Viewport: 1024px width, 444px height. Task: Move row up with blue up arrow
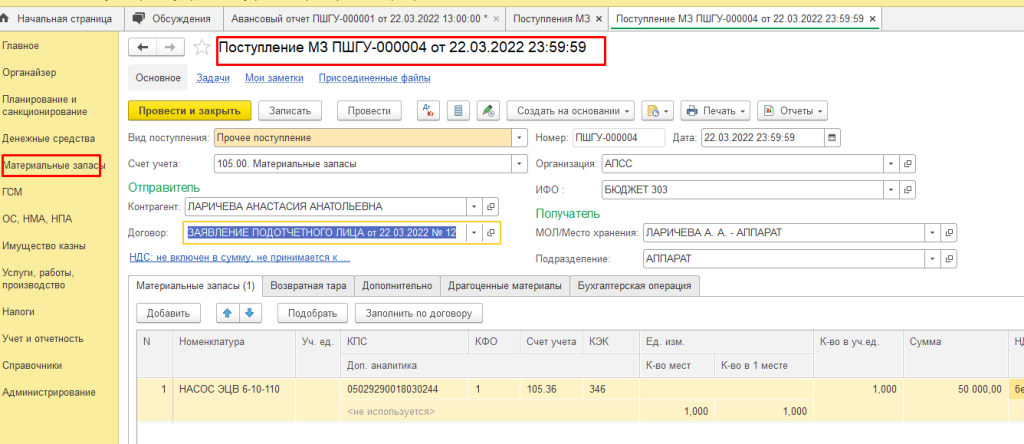[227, 313]
